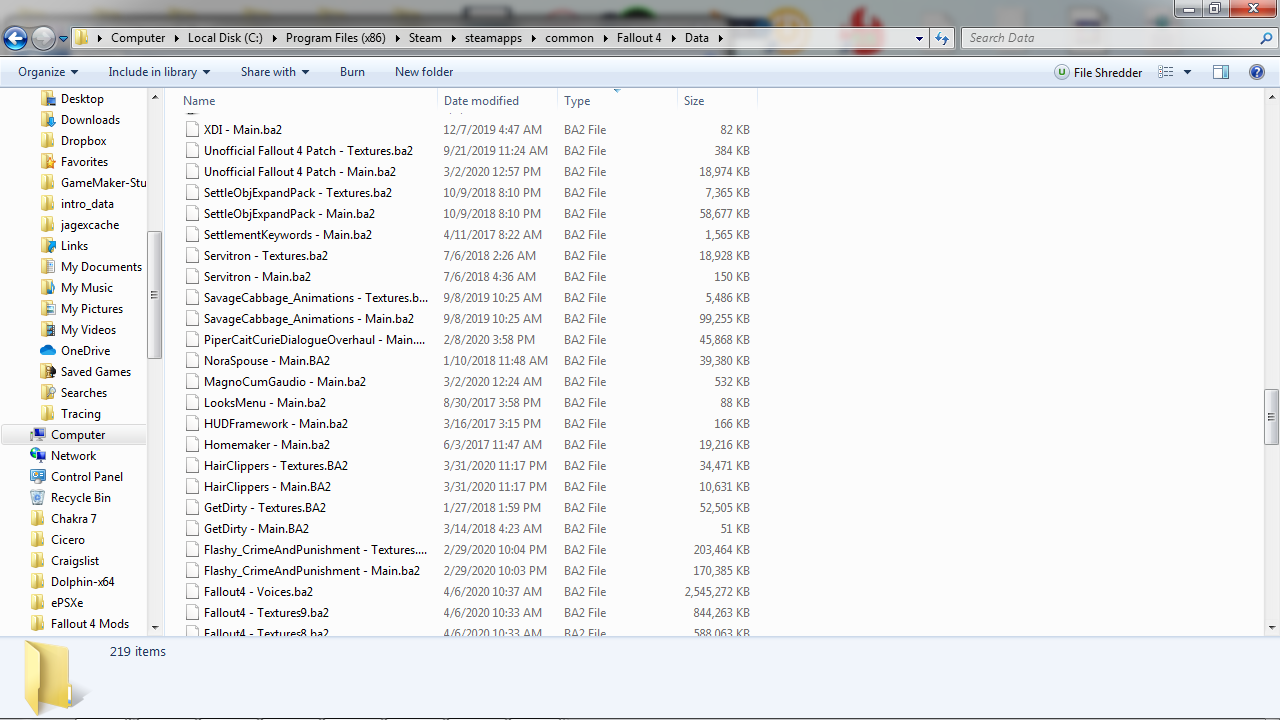Select the Computer icon in navigation pane
Image resolution: width=1280 pixels, height=720 pixels.
pyautogui.click(x=38, y=435)
